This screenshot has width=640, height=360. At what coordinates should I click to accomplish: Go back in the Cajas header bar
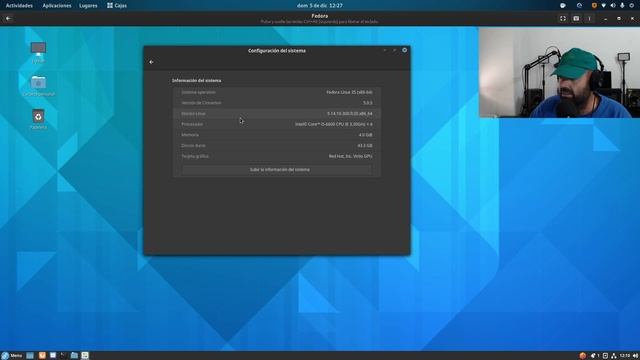pyautogui.click(x=8, y=18)
